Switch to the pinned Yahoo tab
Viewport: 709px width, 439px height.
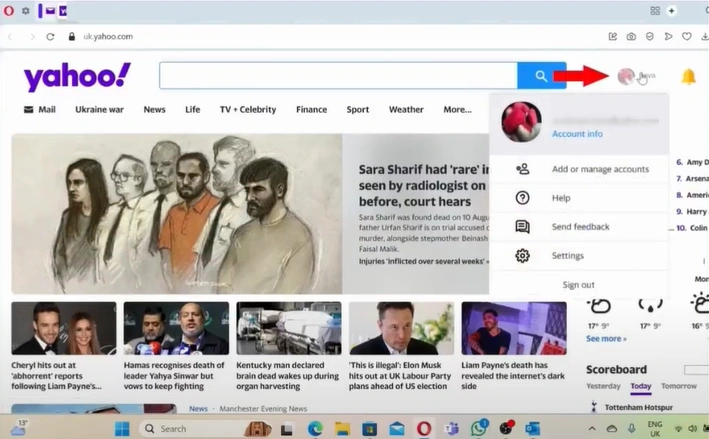click(63, 11)
